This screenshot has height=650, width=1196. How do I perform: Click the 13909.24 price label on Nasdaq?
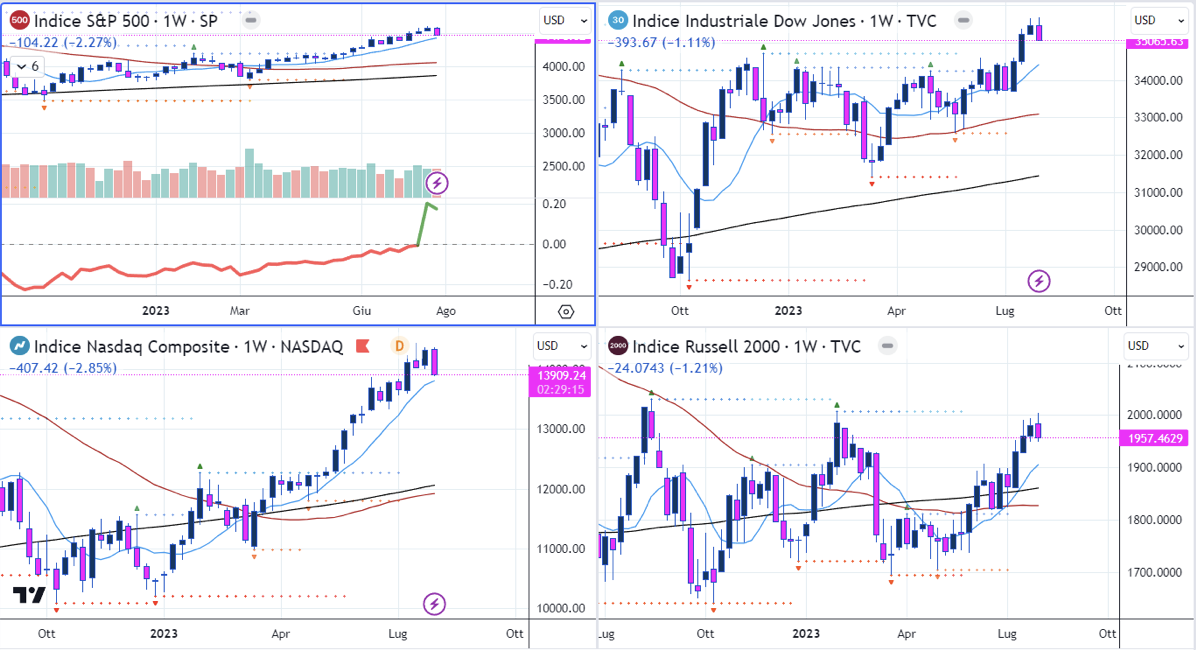pyautogui.click(x=560, y=375)
